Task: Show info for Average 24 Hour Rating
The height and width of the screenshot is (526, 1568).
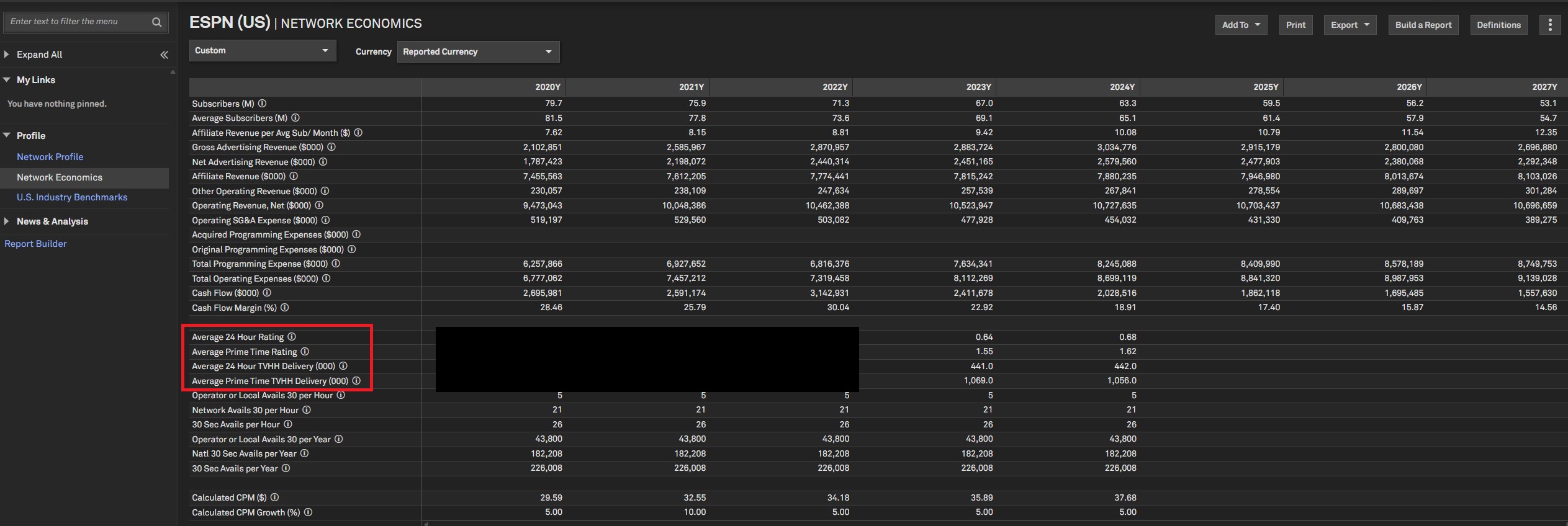Action: (x=292, y=337)
